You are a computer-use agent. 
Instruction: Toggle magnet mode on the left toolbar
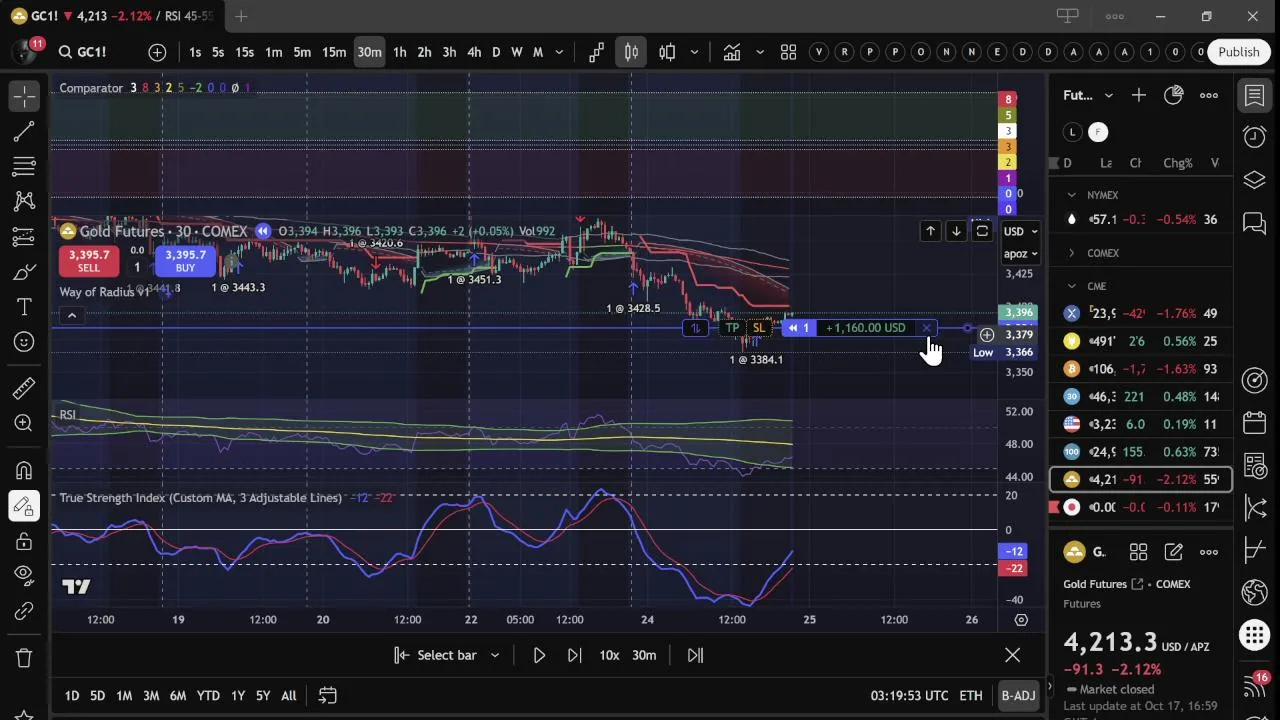click(x=24, y=470)
